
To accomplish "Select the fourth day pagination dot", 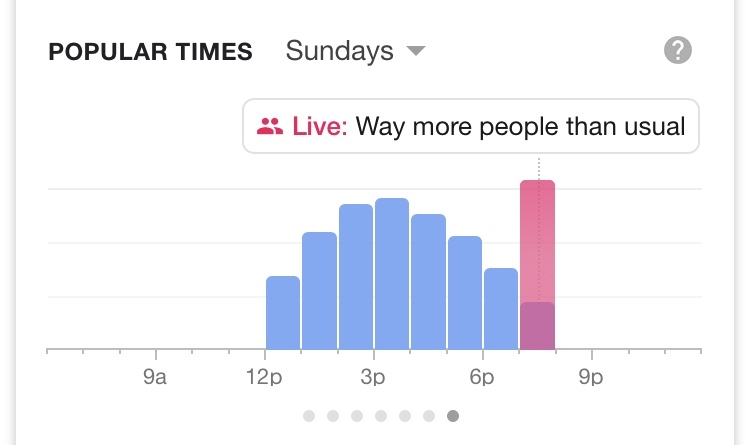I will (x=381, y=416).
